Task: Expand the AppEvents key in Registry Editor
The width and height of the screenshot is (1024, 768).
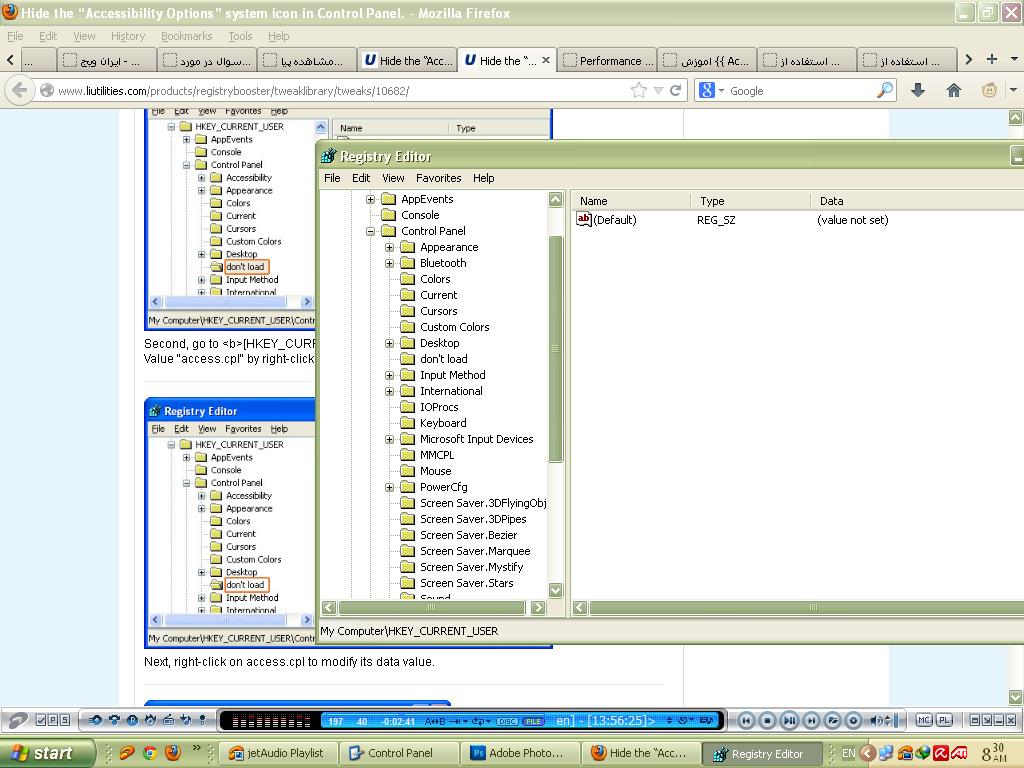Action: pos(370,199)
